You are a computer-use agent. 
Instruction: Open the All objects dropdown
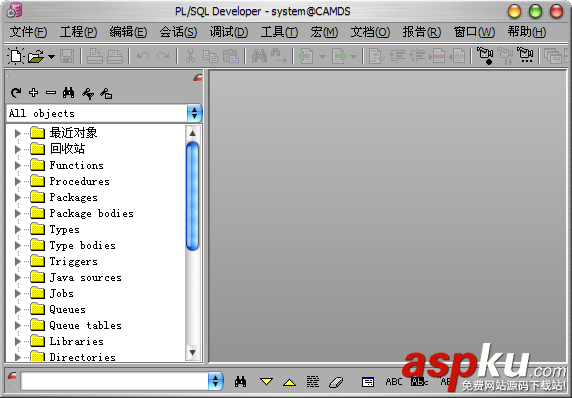pos(194,113)
